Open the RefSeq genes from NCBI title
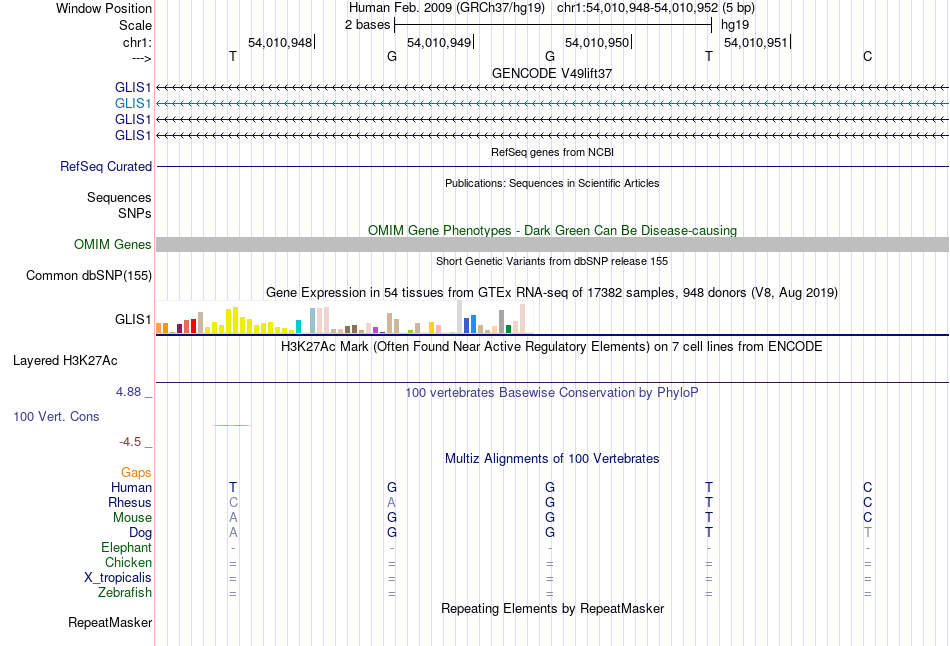Viewport: 950px width, 646px height. (x=552, y=152)
